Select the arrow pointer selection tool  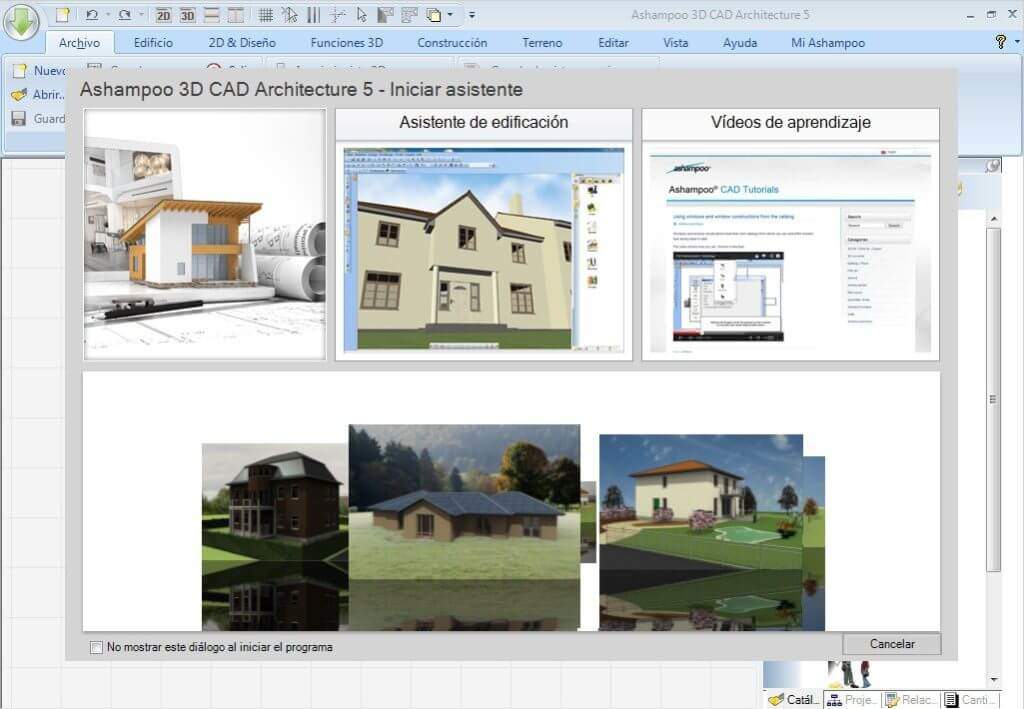[x=362, y=15]
